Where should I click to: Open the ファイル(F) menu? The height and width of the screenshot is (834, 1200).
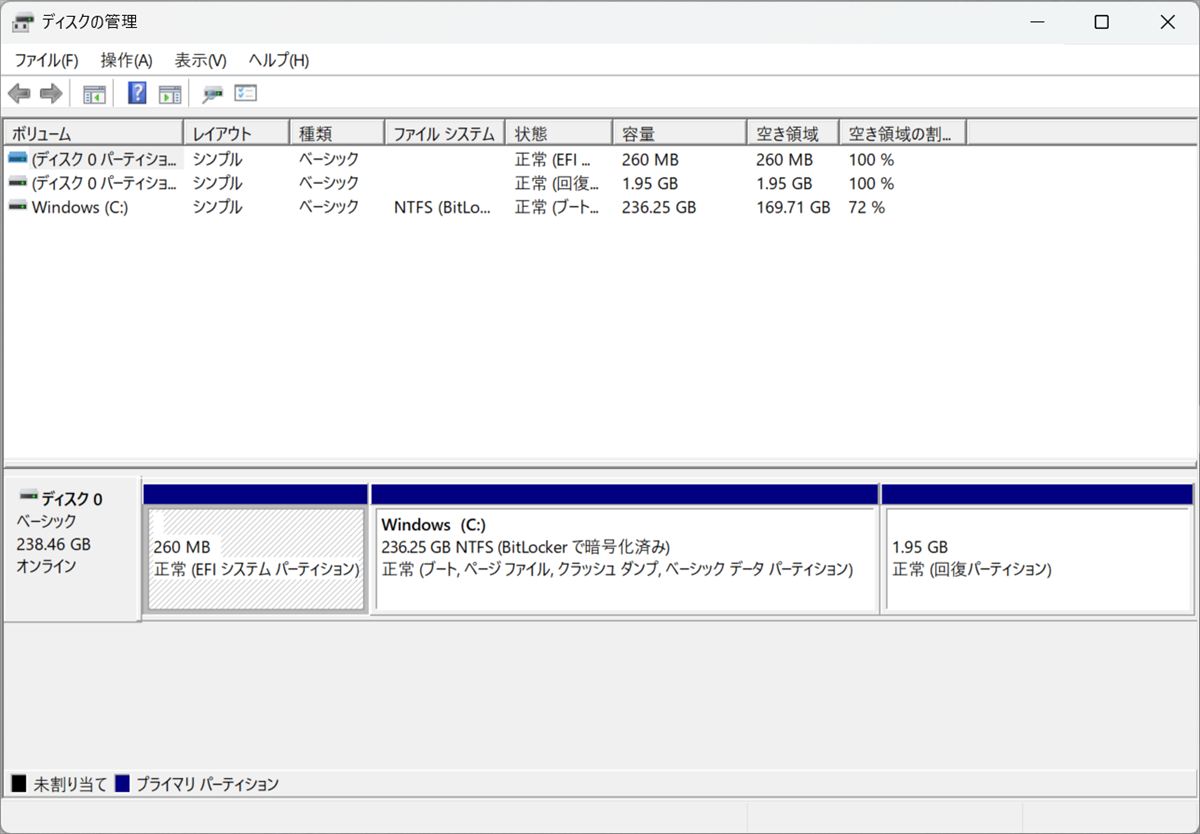coord(46,60)
